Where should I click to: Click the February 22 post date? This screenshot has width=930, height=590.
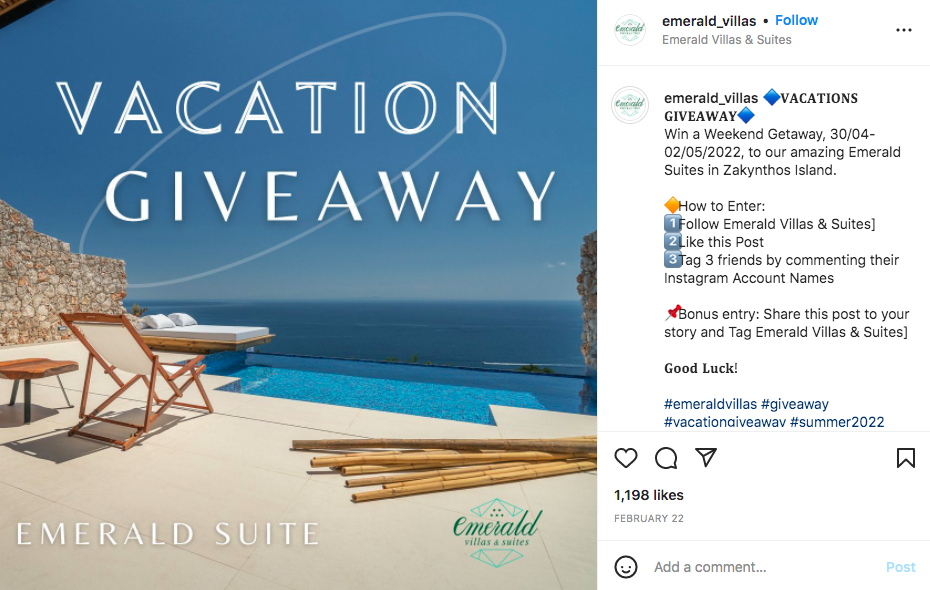(x=648, y=518)
